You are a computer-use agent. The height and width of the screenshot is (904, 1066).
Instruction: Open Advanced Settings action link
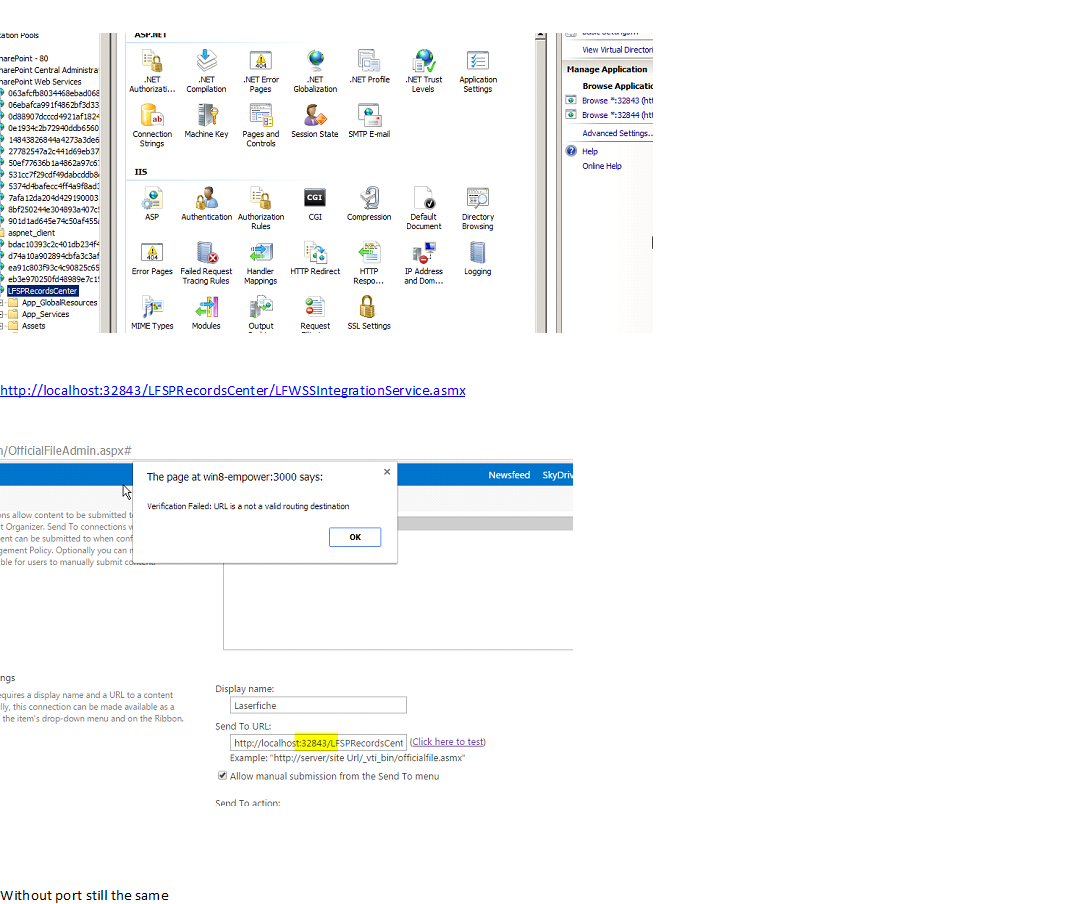click(617, 133)
